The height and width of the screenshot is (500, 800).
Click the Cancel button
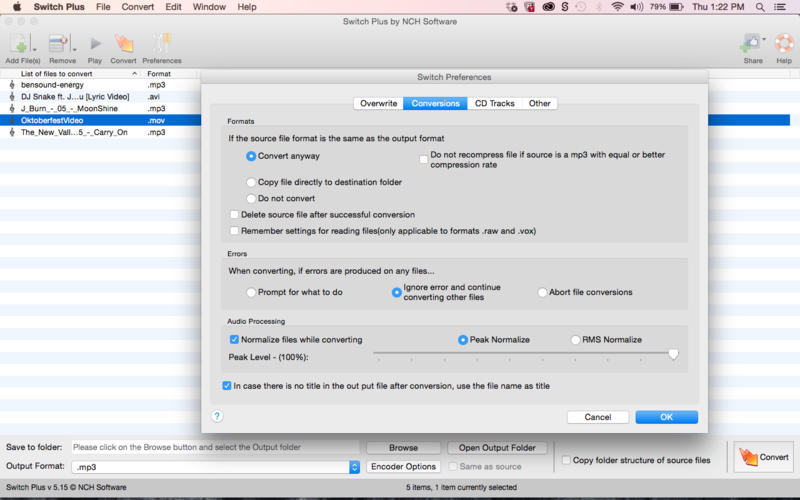(597, 417)
